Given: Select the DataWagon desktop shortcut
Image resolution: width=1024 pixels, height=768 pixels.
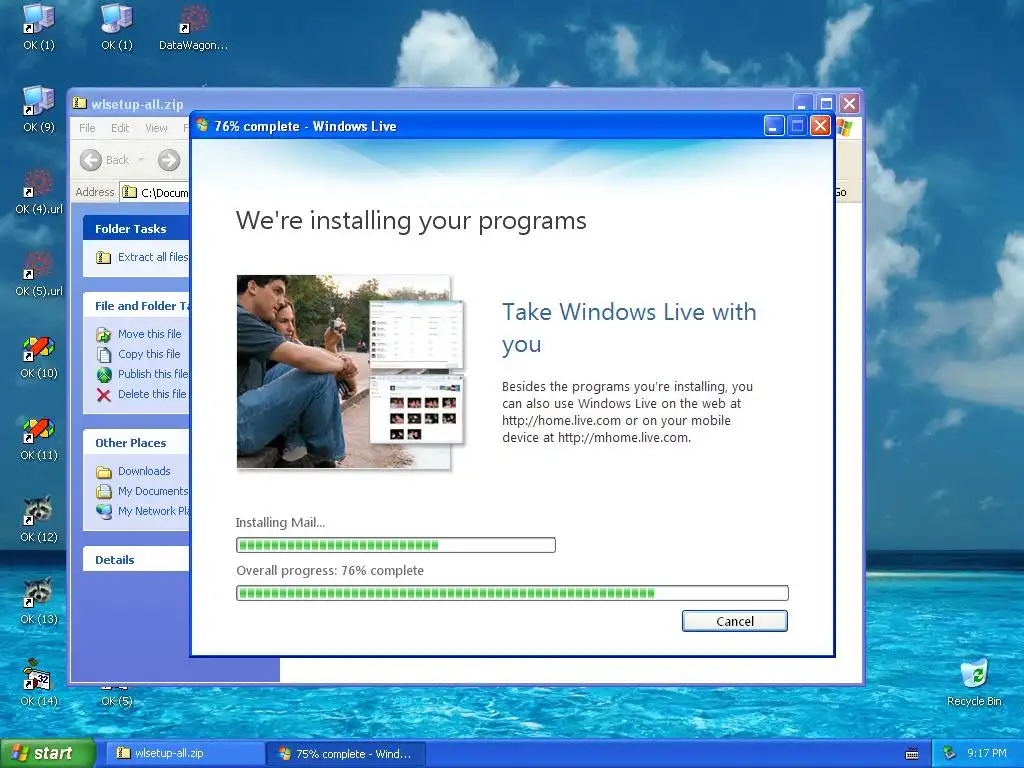Looking at the screenshot, I should (x=193, y=27).
